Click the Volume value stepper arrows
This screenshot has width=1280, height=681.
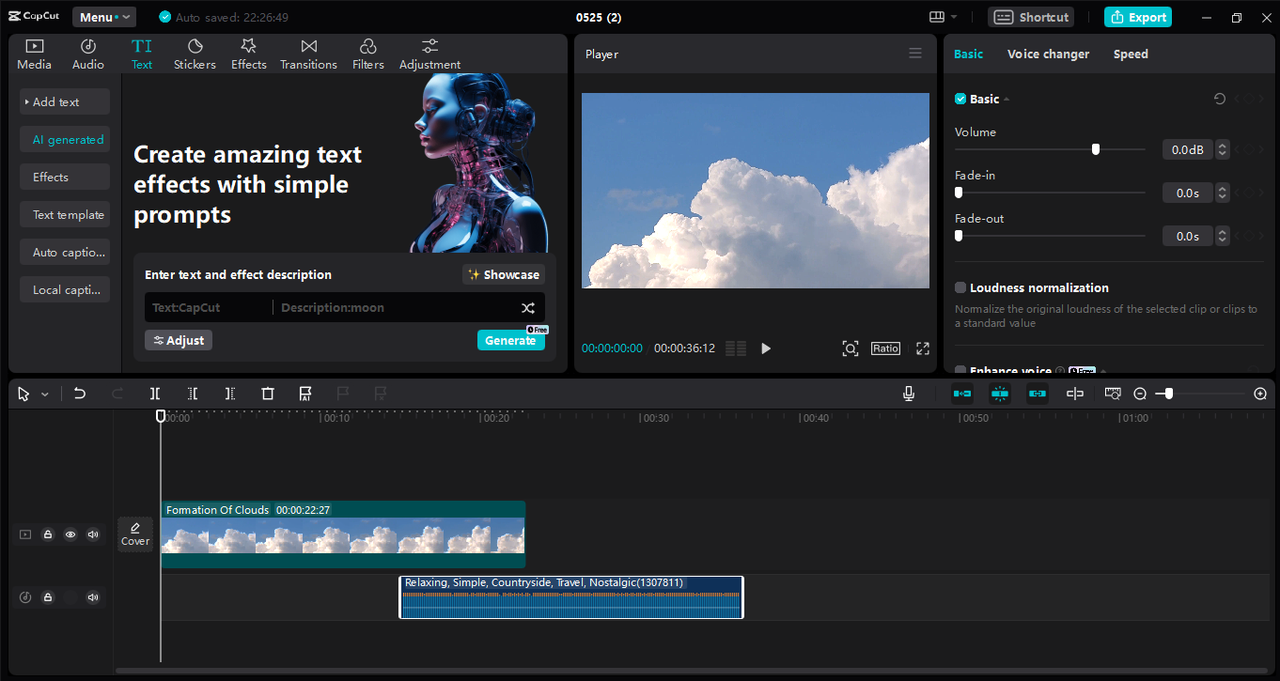(x=1222, y=150)
